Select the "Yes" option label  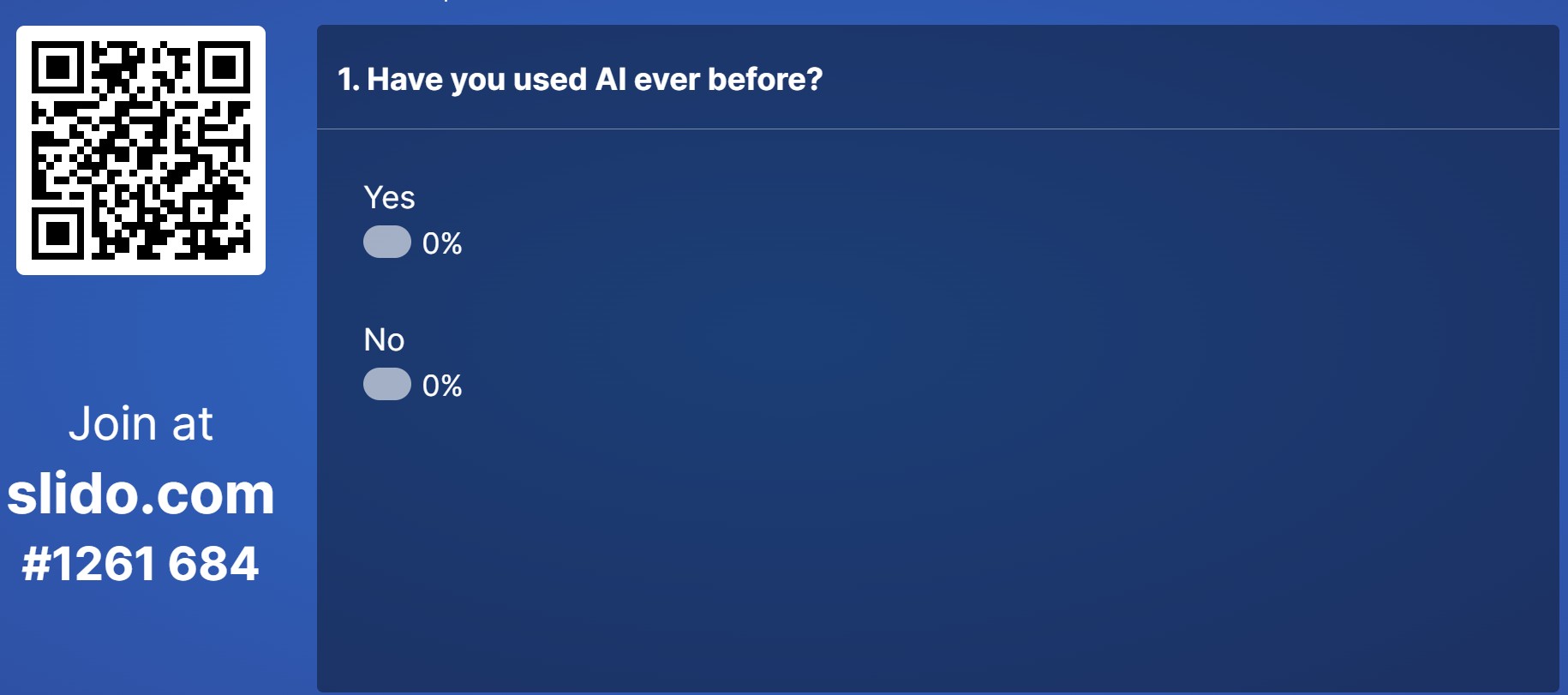389,198
